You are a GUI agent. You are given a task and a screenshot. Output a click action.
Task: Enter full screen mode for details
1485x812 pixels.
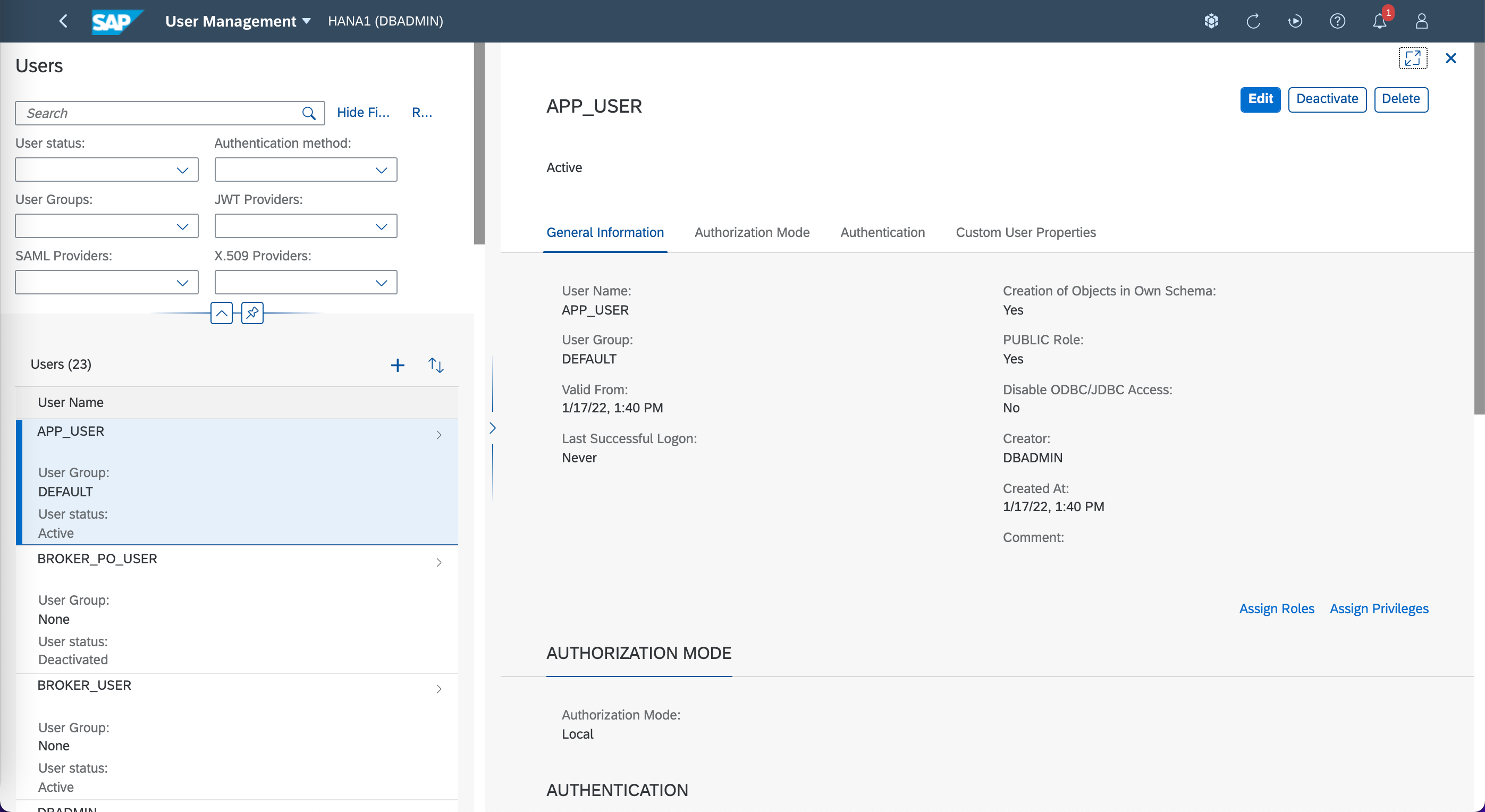pos(1412,58)
